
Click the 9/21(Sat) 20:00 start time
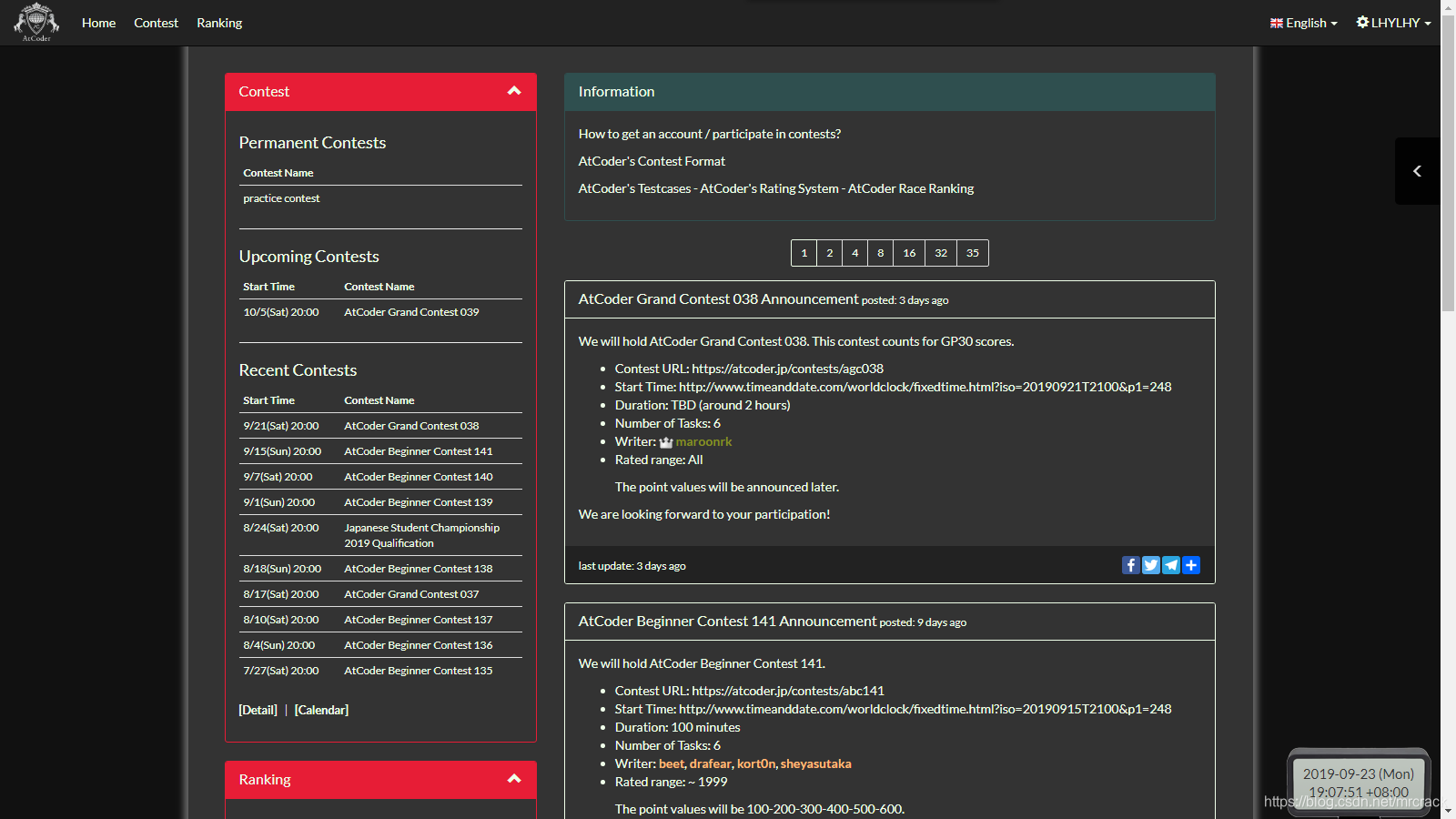click(x=280, y=426)
